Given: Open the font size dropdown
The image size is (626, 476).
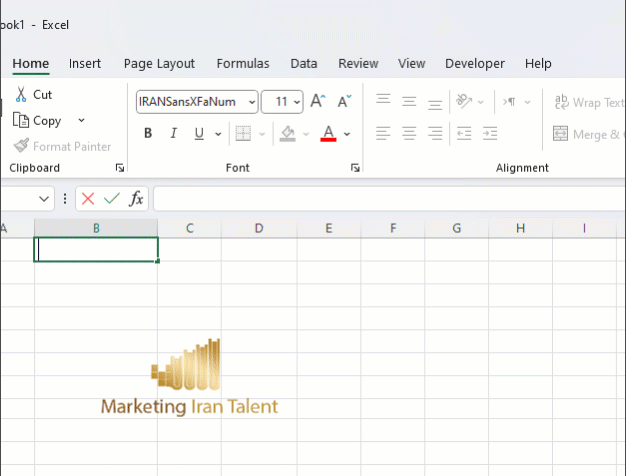Looking at the screenshot, I should 297,102.
